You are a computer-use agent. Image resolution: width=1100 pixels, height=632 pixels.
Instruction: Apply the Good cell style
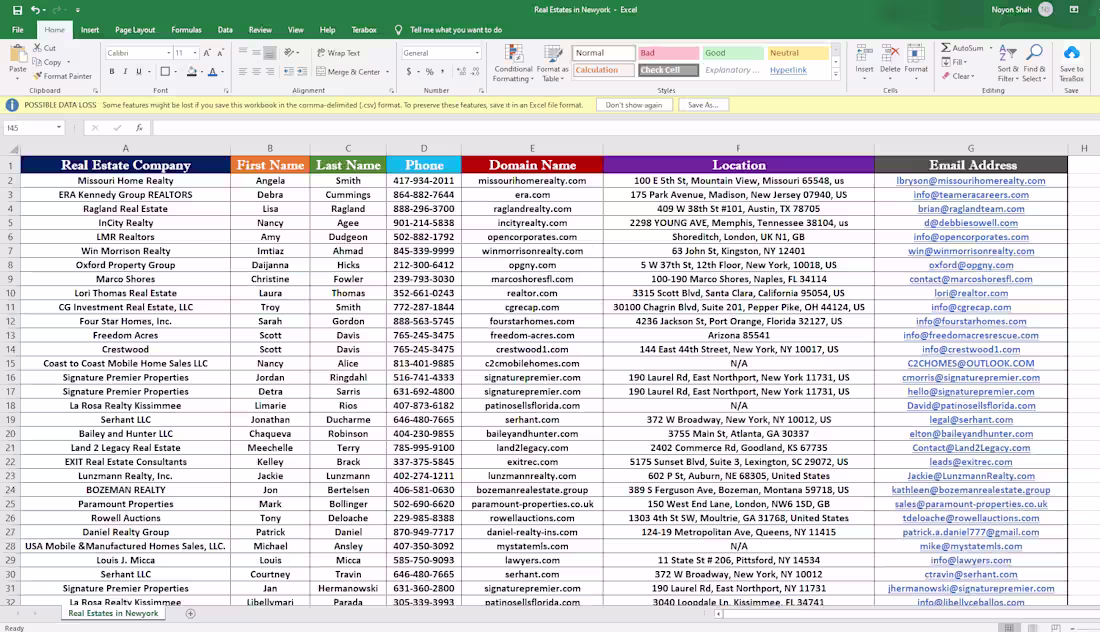[x=732, y=53]
